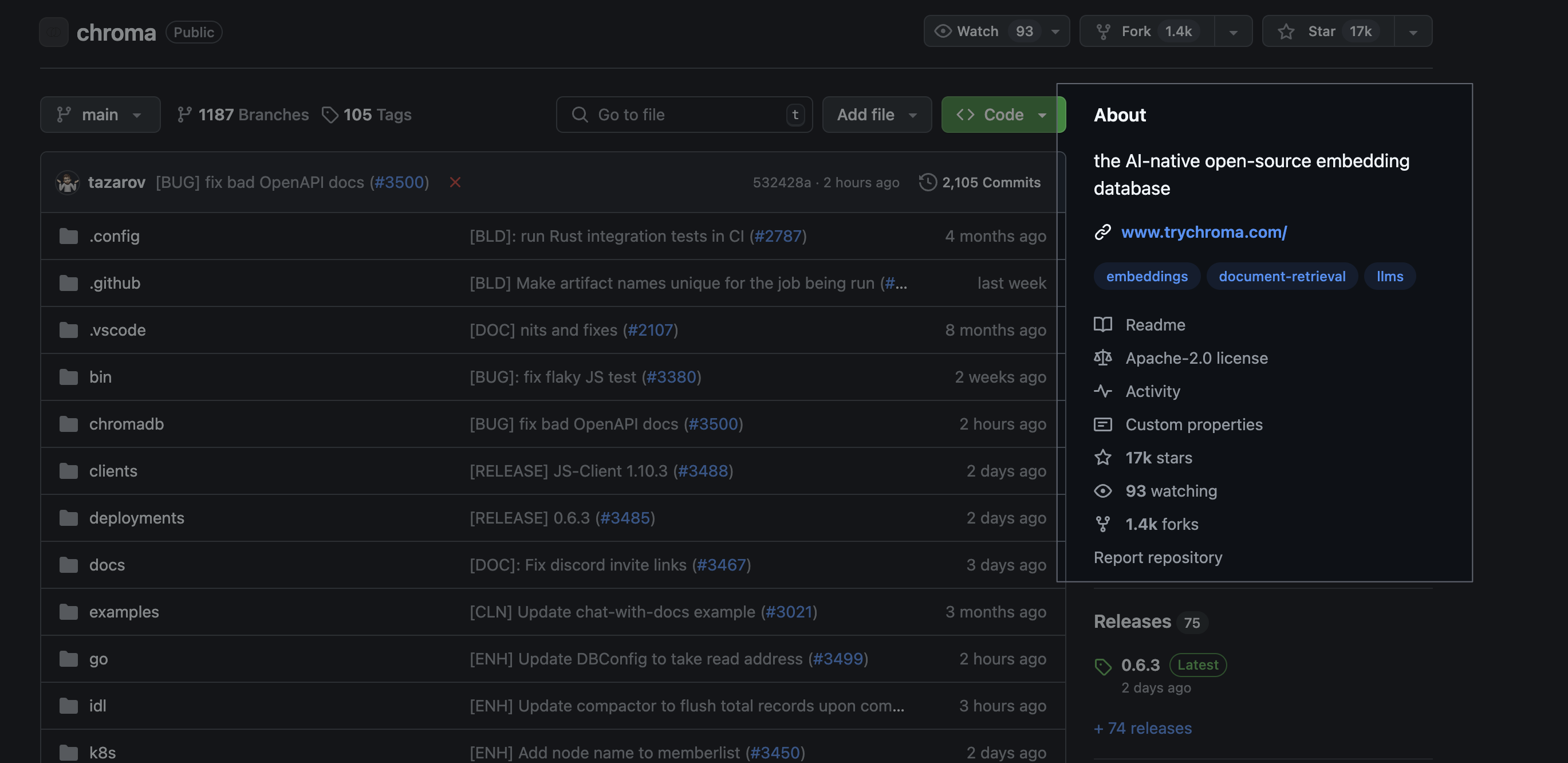1568x763 pixels.
Task: Click the .vscode folder icon
Action: (69, 330)
